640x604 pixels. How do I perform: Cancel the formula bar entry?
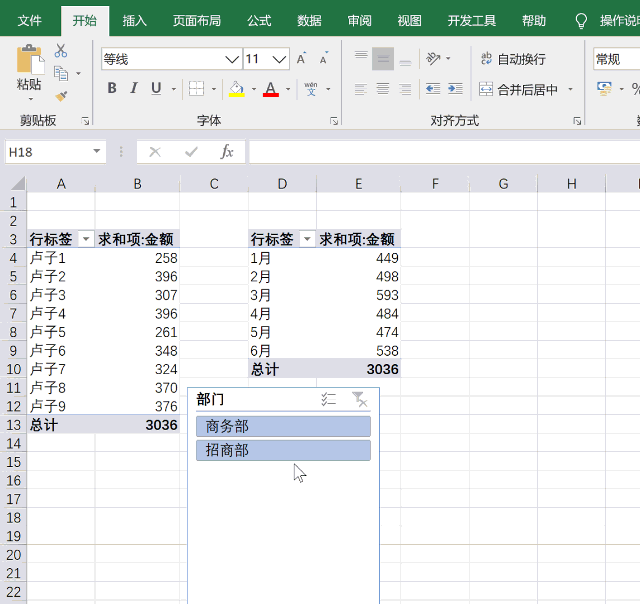pyautogui.click(x=155, y=152)
